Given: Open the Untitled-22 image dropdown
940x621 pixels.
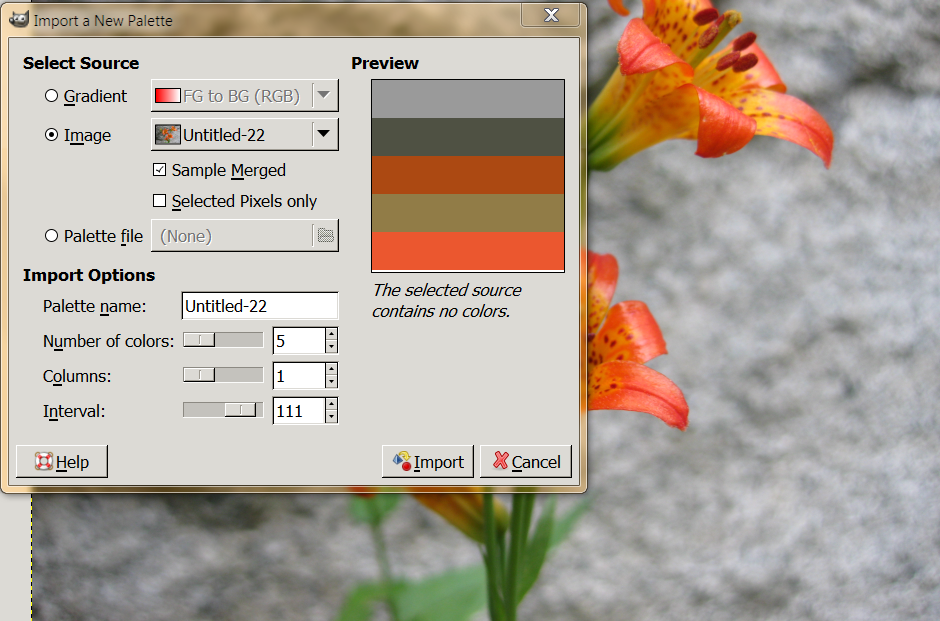Looking at the screenshot, I should tap(245, 135).
